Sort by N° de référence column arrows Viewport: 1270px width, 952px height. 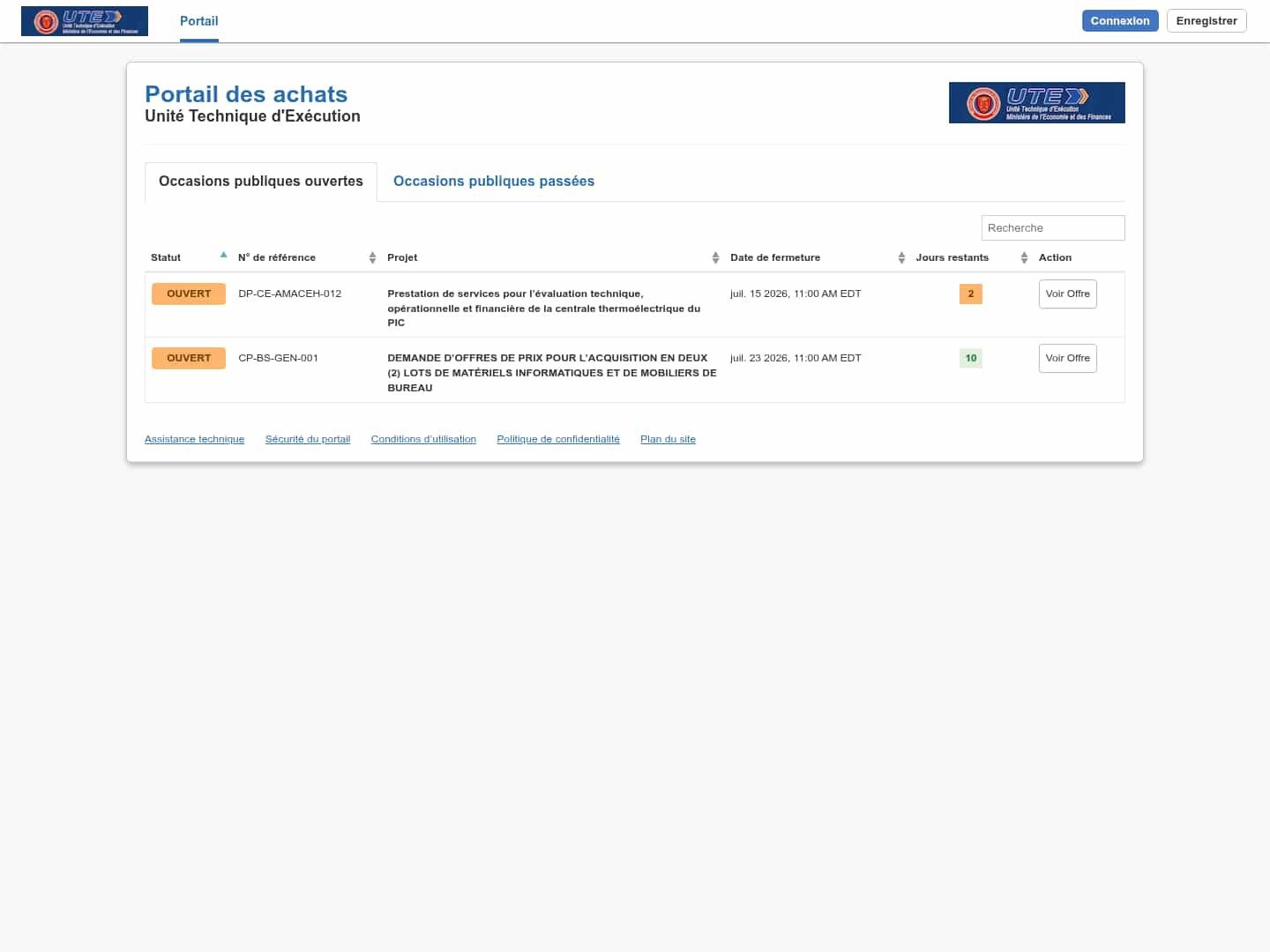click(x=372, y=257)
